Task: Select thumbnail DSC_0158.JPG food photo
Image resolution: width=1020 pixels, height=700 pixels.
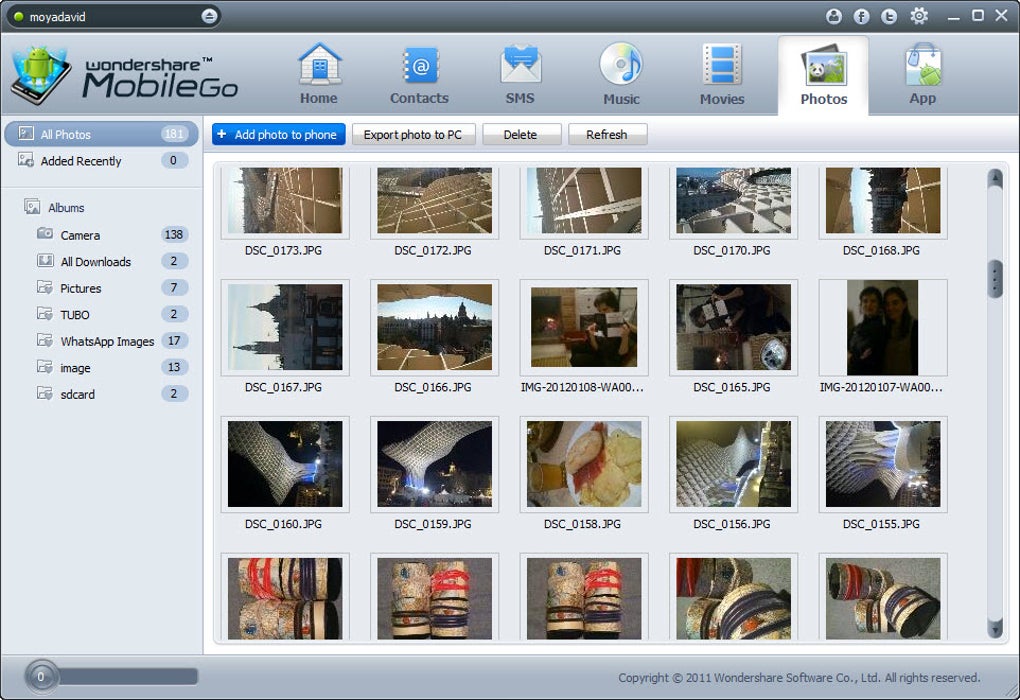Action: (x=584, y=464)
